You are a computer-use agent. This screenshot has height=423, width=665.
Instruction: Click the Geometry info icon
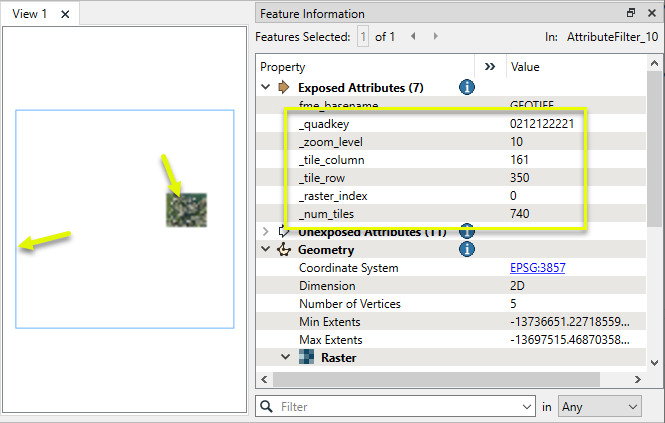pos(466,250)
